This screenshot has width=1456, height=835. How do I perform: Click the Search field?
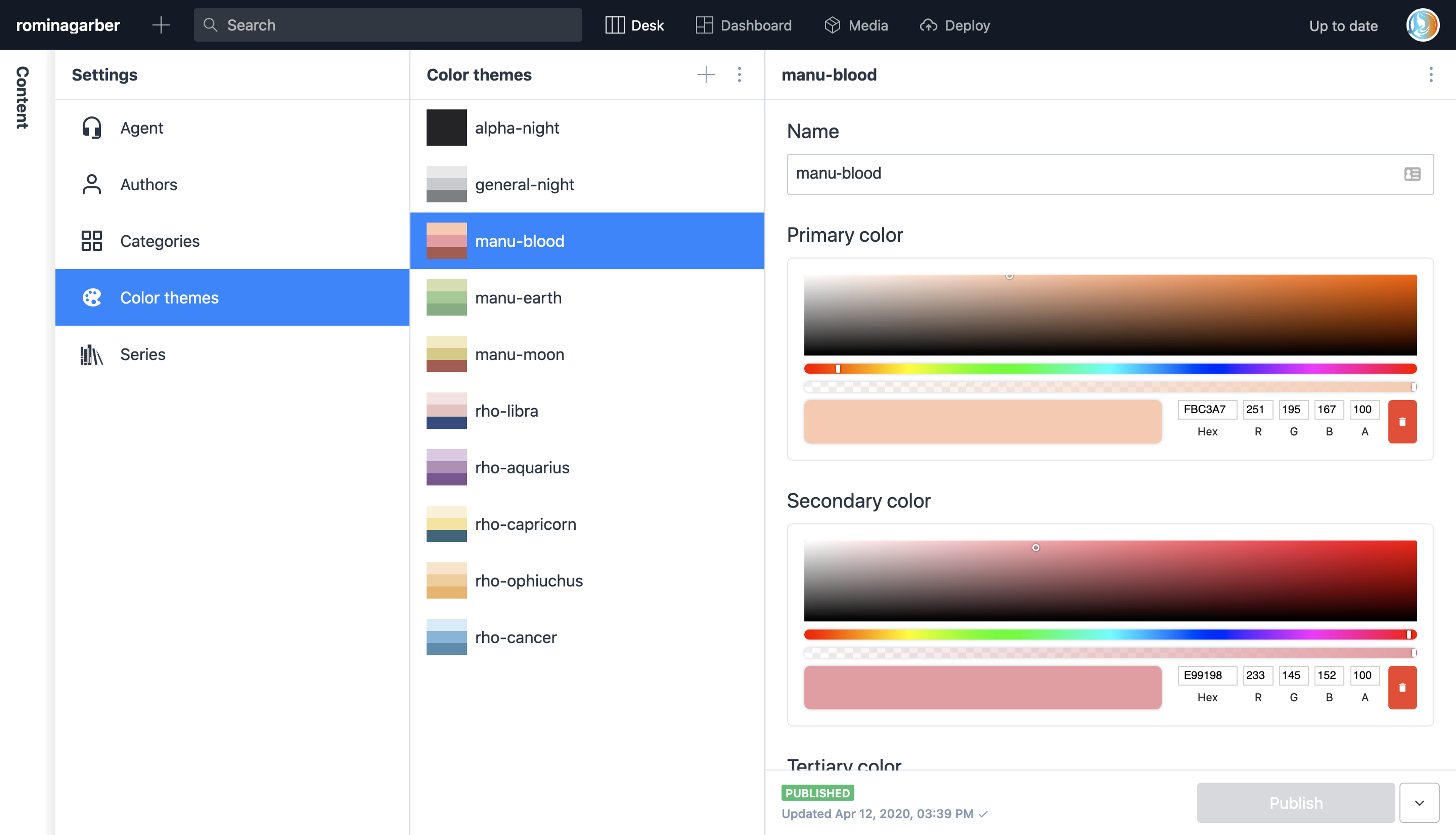pyautogui.click(x=388, y=25)
